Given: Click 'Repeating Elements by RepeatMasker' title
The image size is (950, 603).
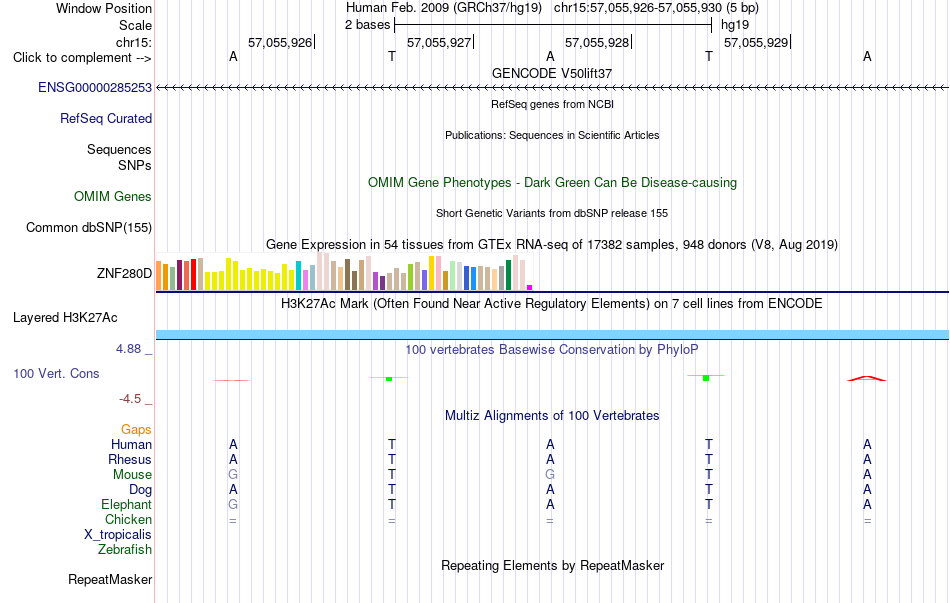Looking at the screenshot, I should [x=553, y=565].
